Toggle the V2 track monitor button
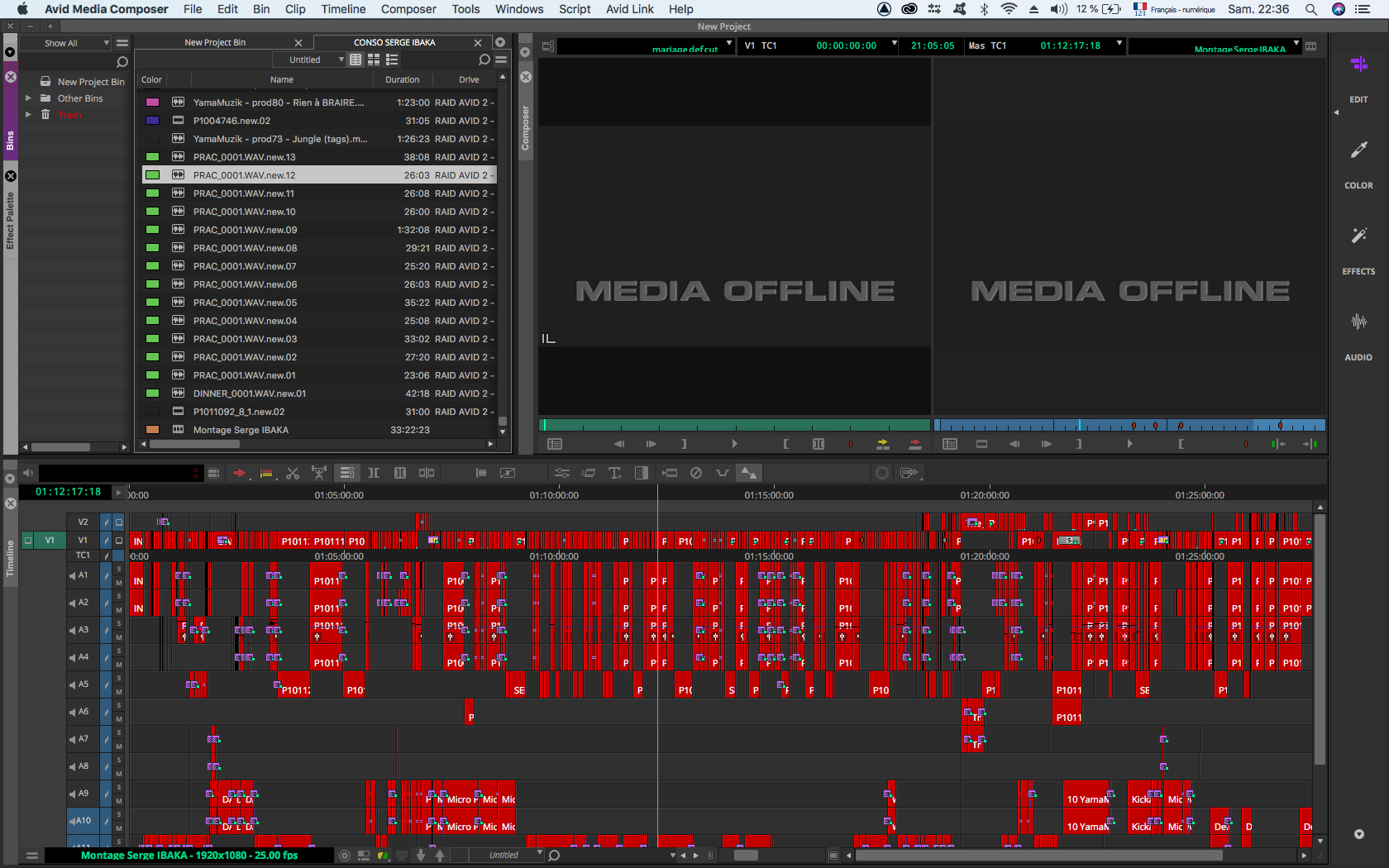Image resolution: width=1389 pixels, height=868 pixels. (x=119, y=522)
